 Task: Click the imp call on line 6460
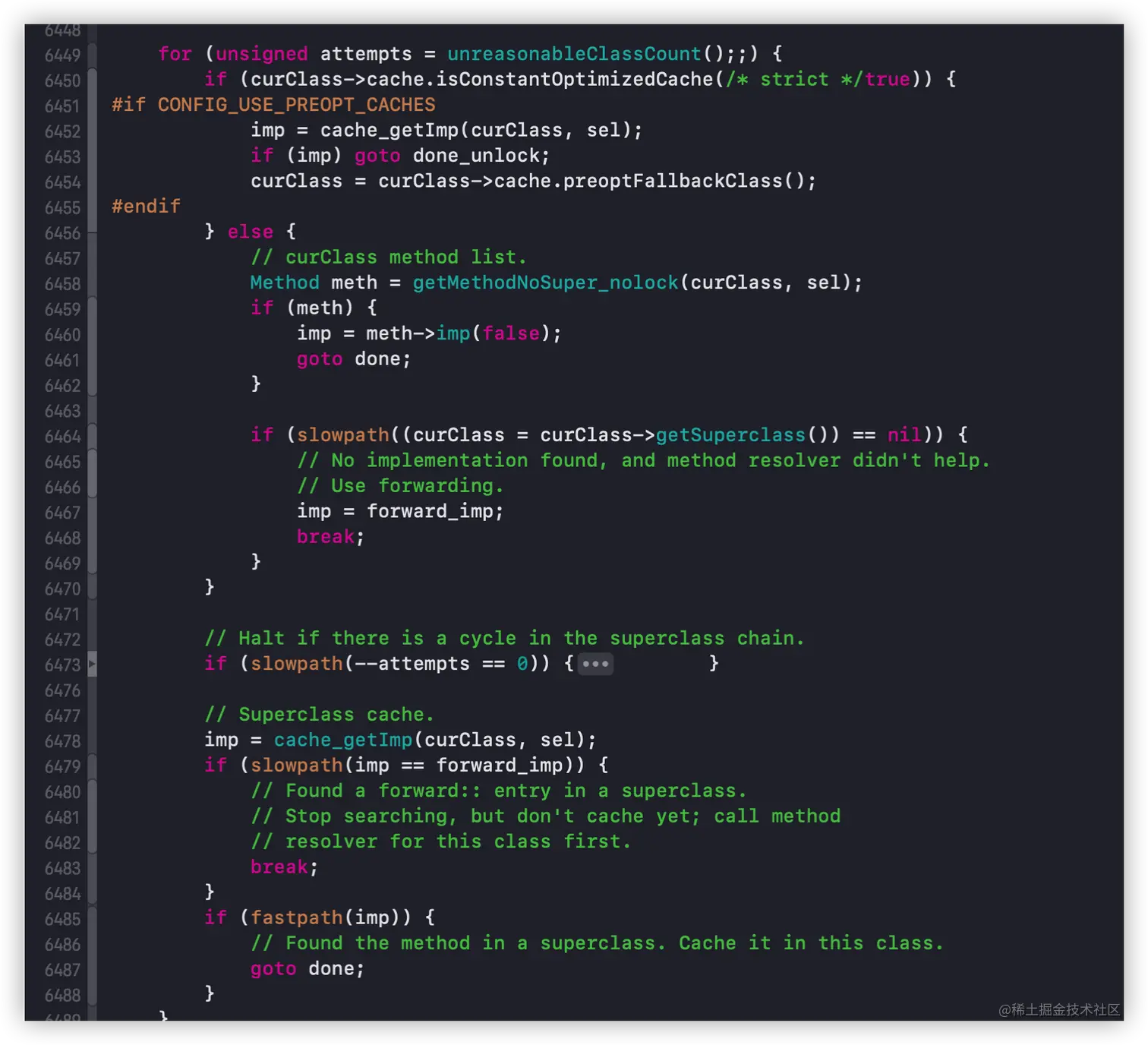pos(453,333)
